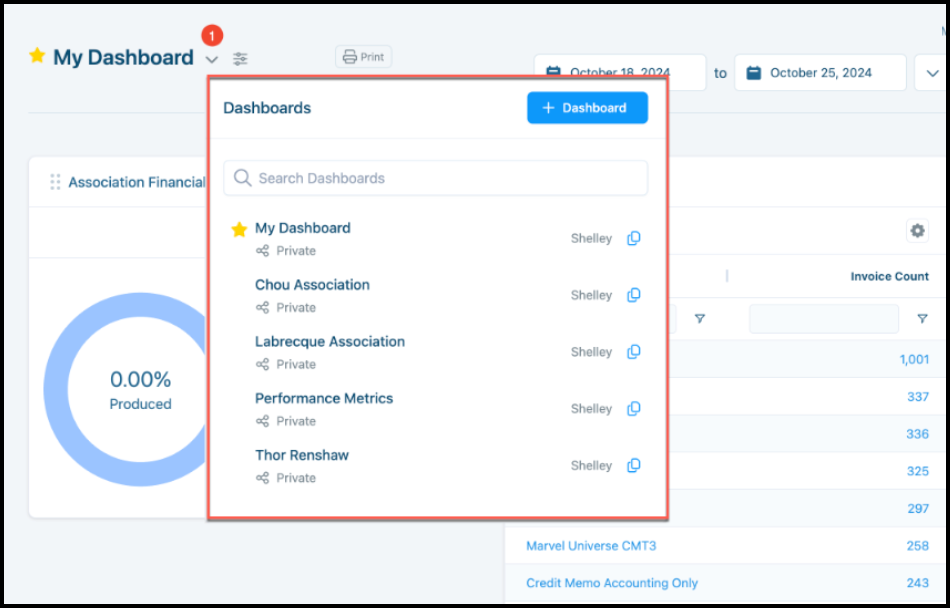Click the copy icon for My Dashboard
950x608 pixels.
633,239
